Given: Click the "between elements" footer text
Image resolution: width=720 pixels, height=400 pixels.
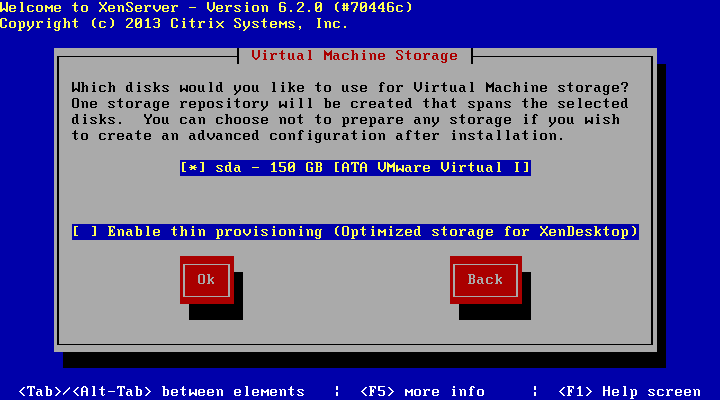Looking at the screenshot, I should coord(233,391).
